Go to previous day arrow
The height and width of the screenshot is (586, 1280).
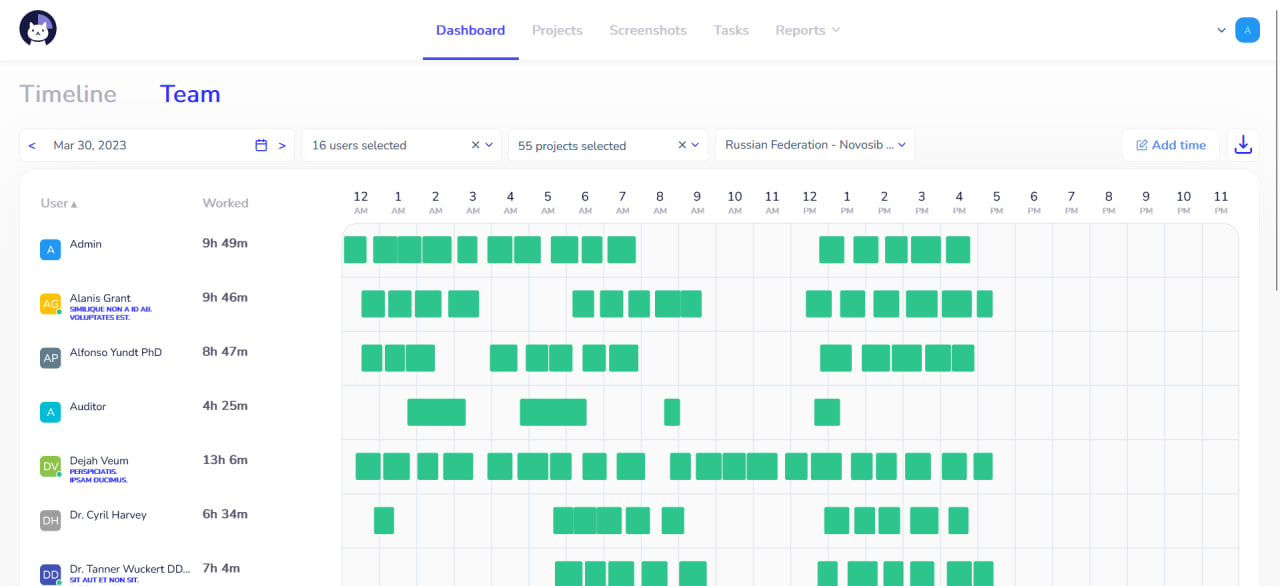(32, 145)
